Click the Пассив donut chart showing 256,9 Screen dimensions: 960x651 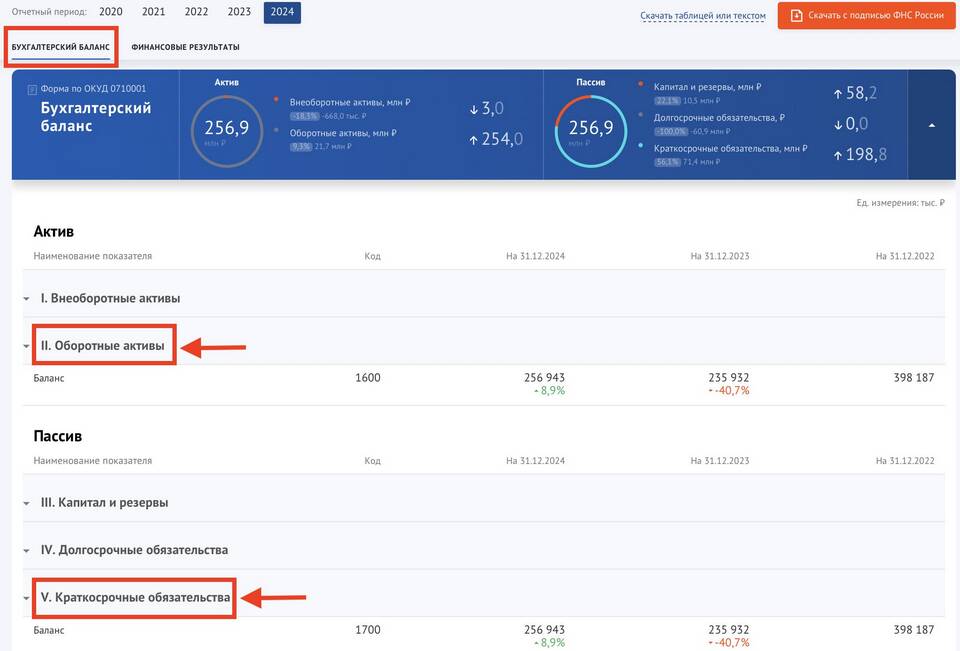coord(590,130)
